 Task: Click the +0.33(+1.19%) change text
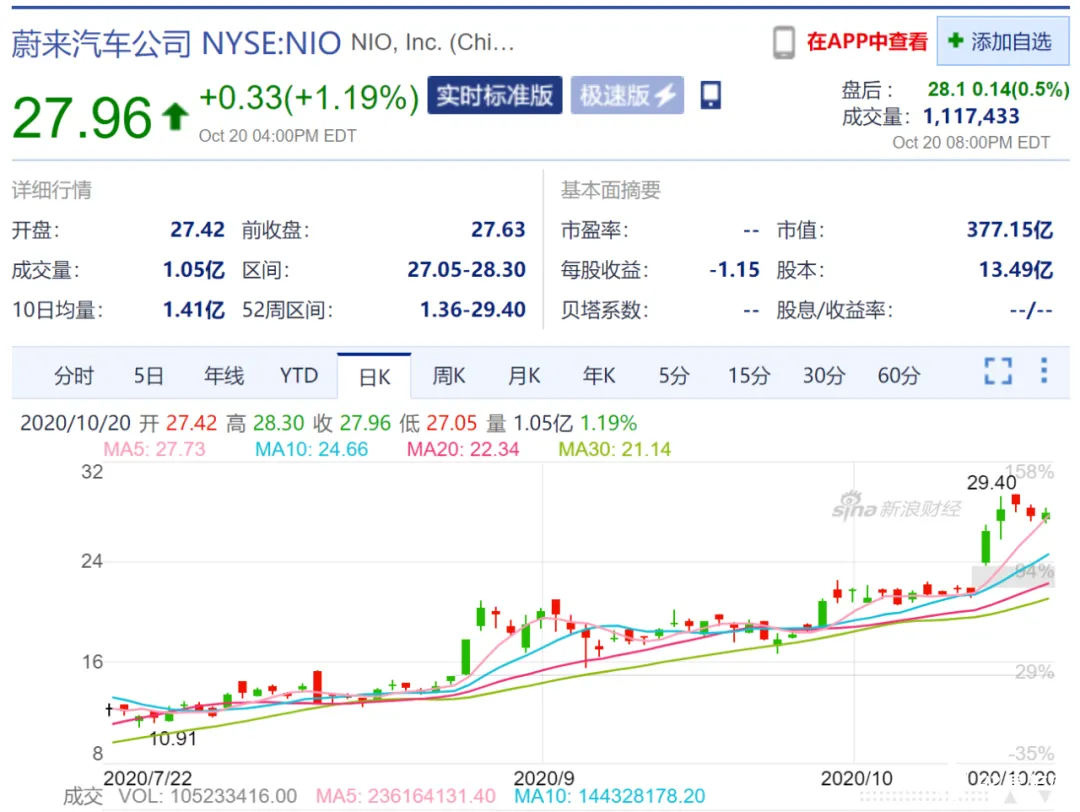[x=309, y=98]
